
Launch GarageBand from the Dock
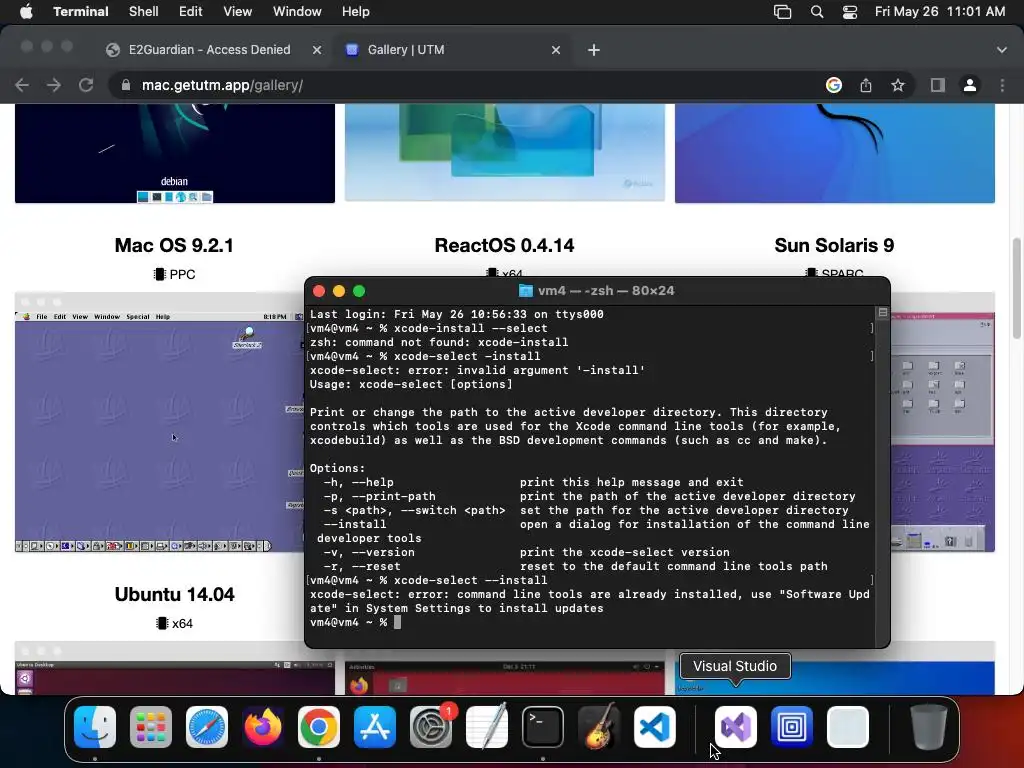pyautogui.click(x=599, y=727)
